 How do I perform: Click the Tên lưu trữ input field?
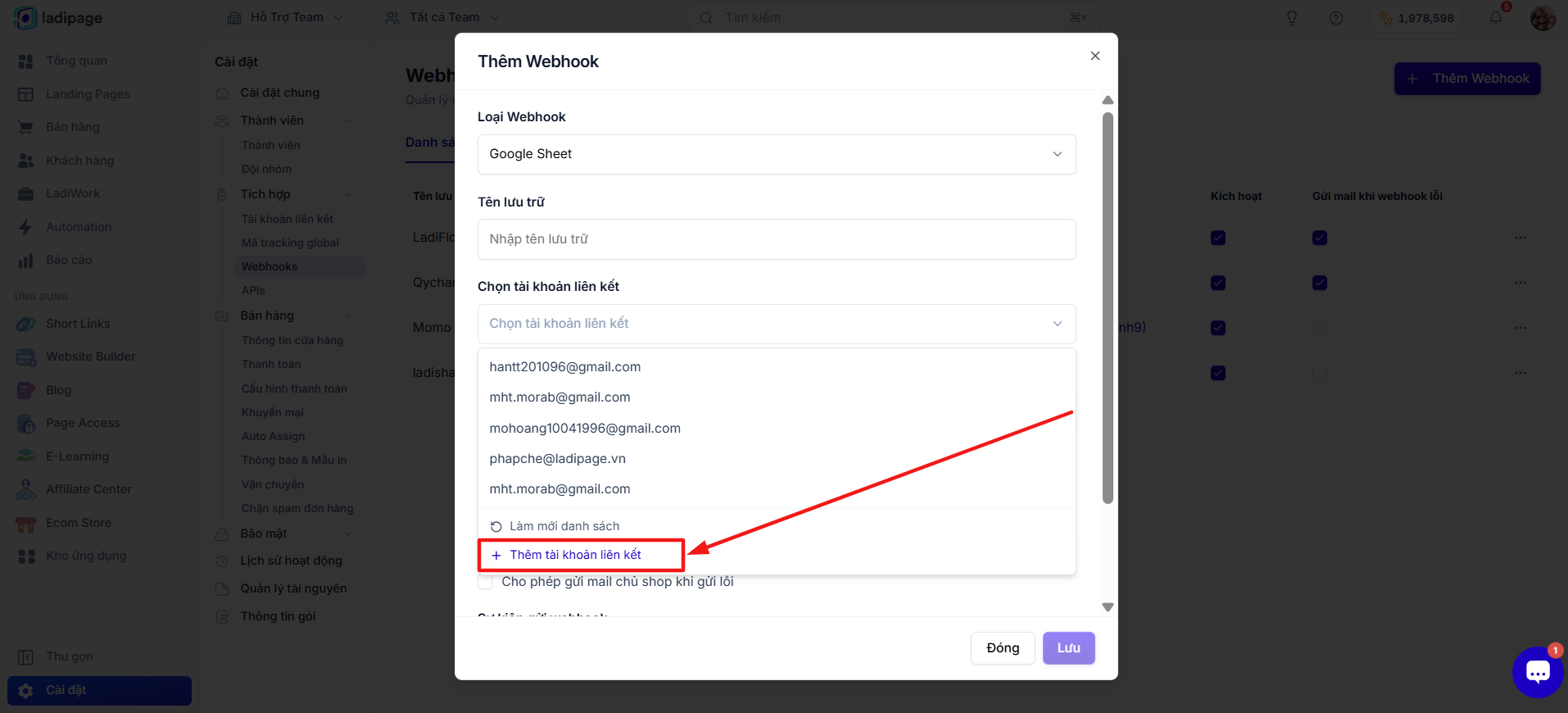(x=777, y=239)
